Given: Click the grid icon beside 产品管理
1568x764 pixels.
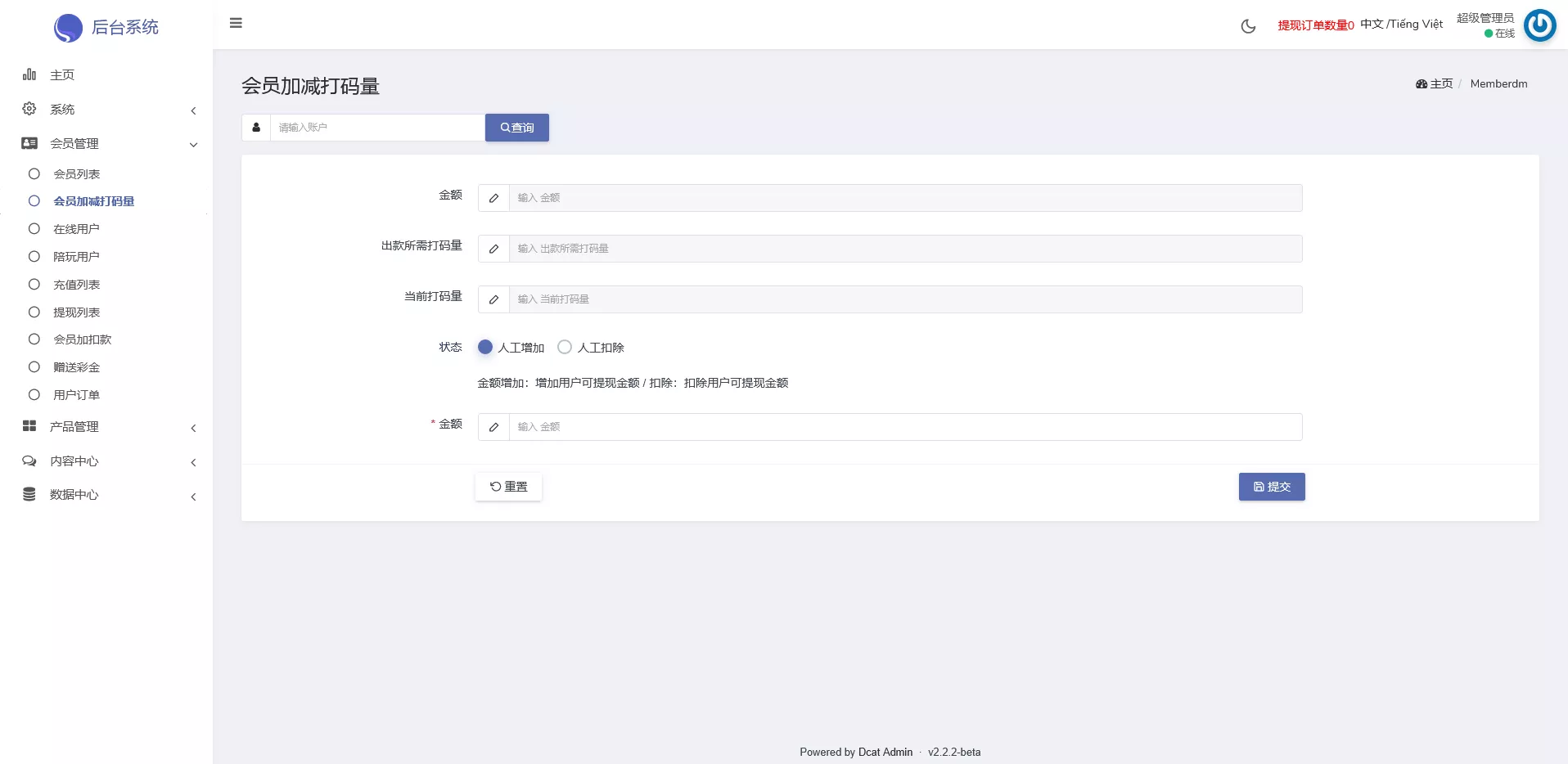Looking at the screenshot, I should tap(29, 426).
